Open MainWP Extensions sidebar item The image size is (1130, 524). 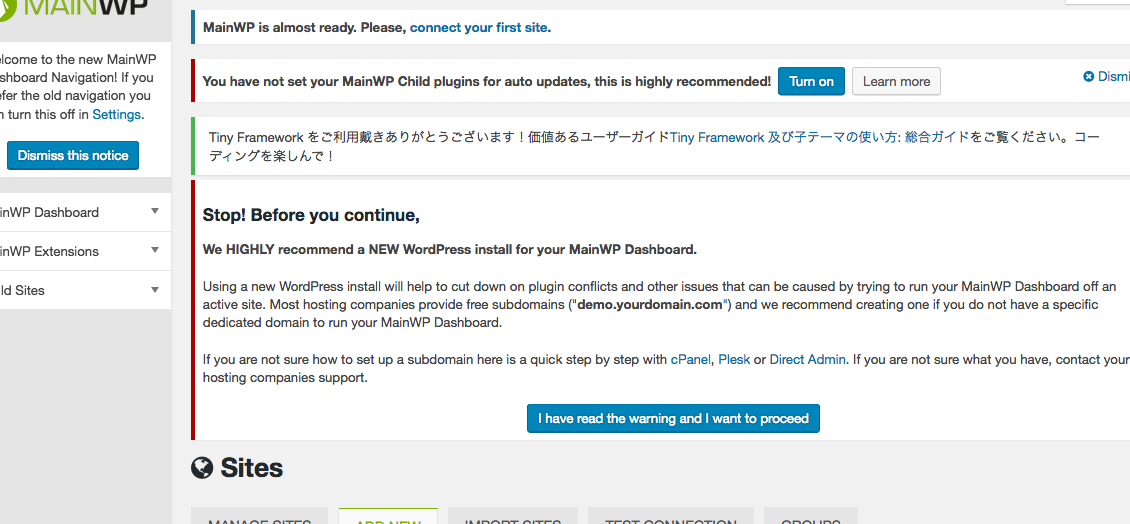pos(85,252)
